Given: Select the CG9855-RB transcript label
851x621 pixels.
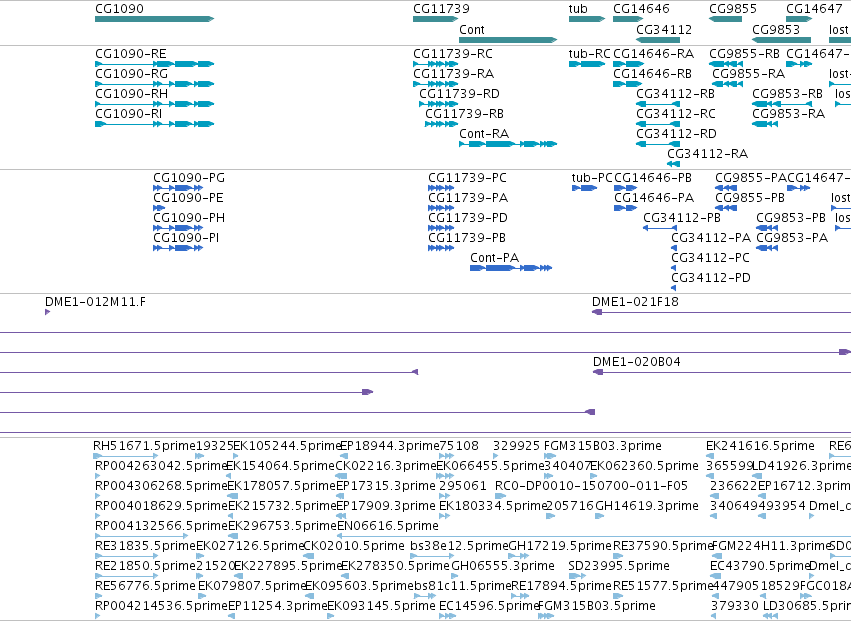Looking at the screenshot, I should click(745, 54).
